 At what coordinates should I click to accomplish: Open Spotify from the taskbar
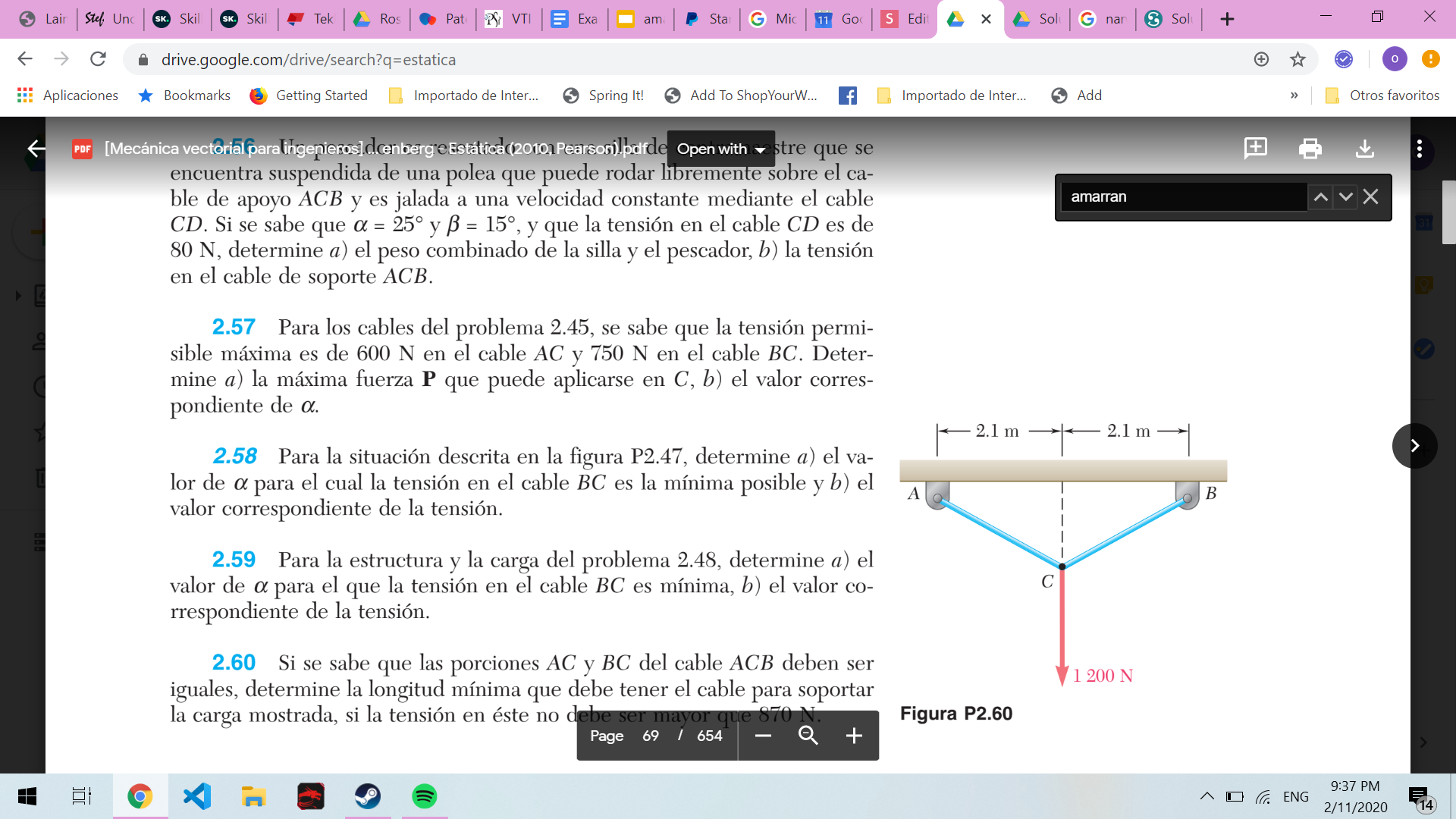point(424,796)
